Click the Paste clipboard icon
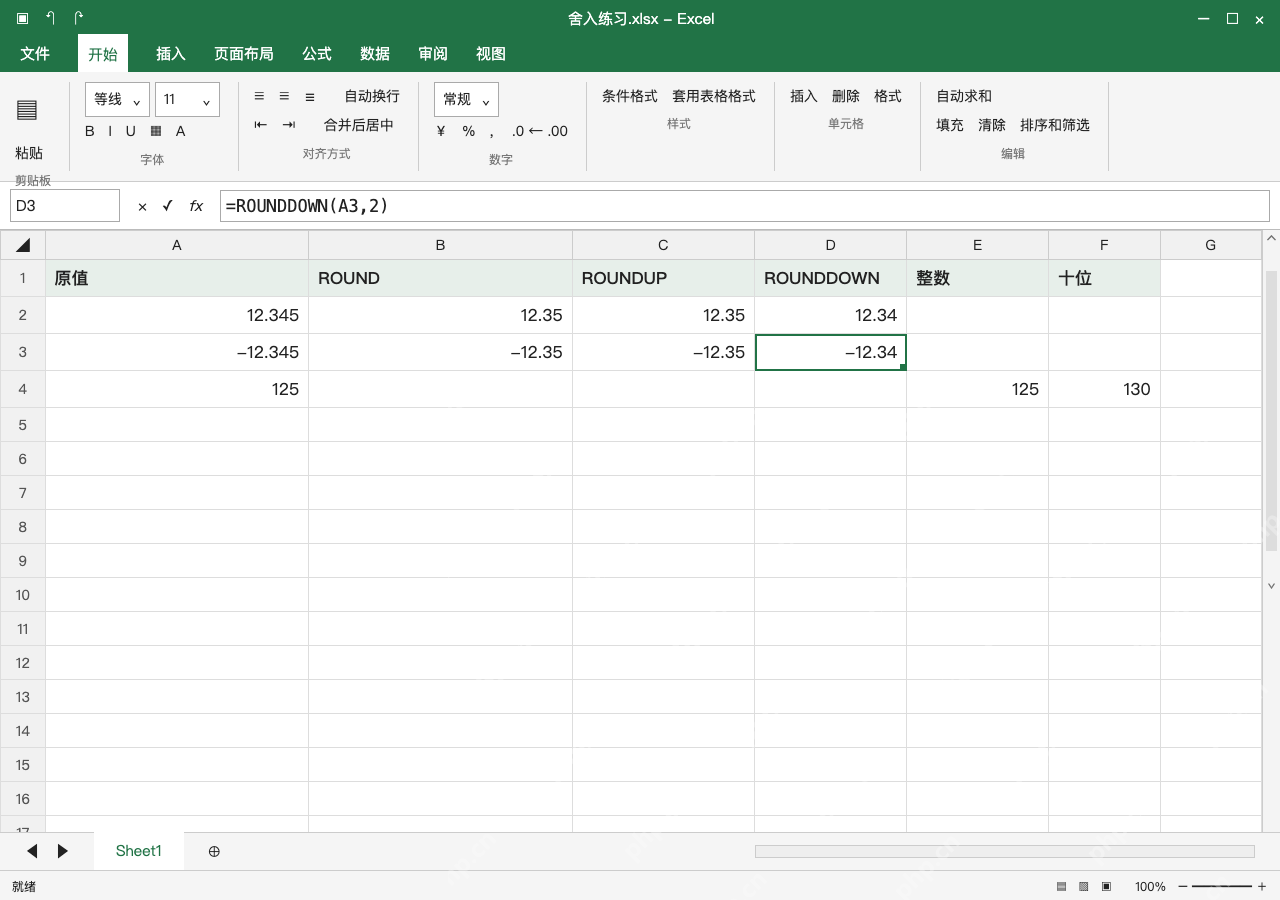 point(27,110)
